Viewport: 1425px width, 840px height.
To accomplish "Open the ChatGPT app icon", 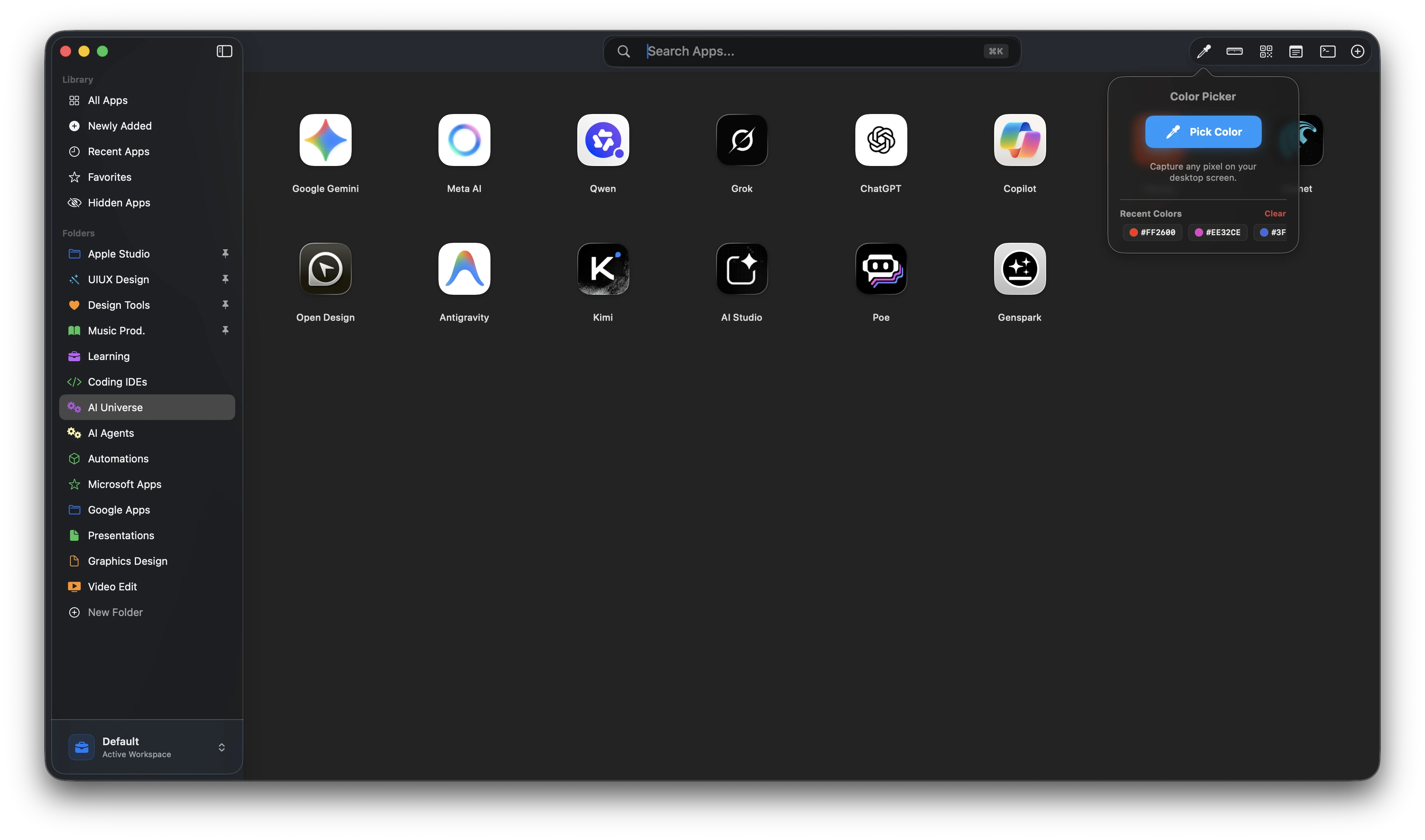I will coord(881,140).
